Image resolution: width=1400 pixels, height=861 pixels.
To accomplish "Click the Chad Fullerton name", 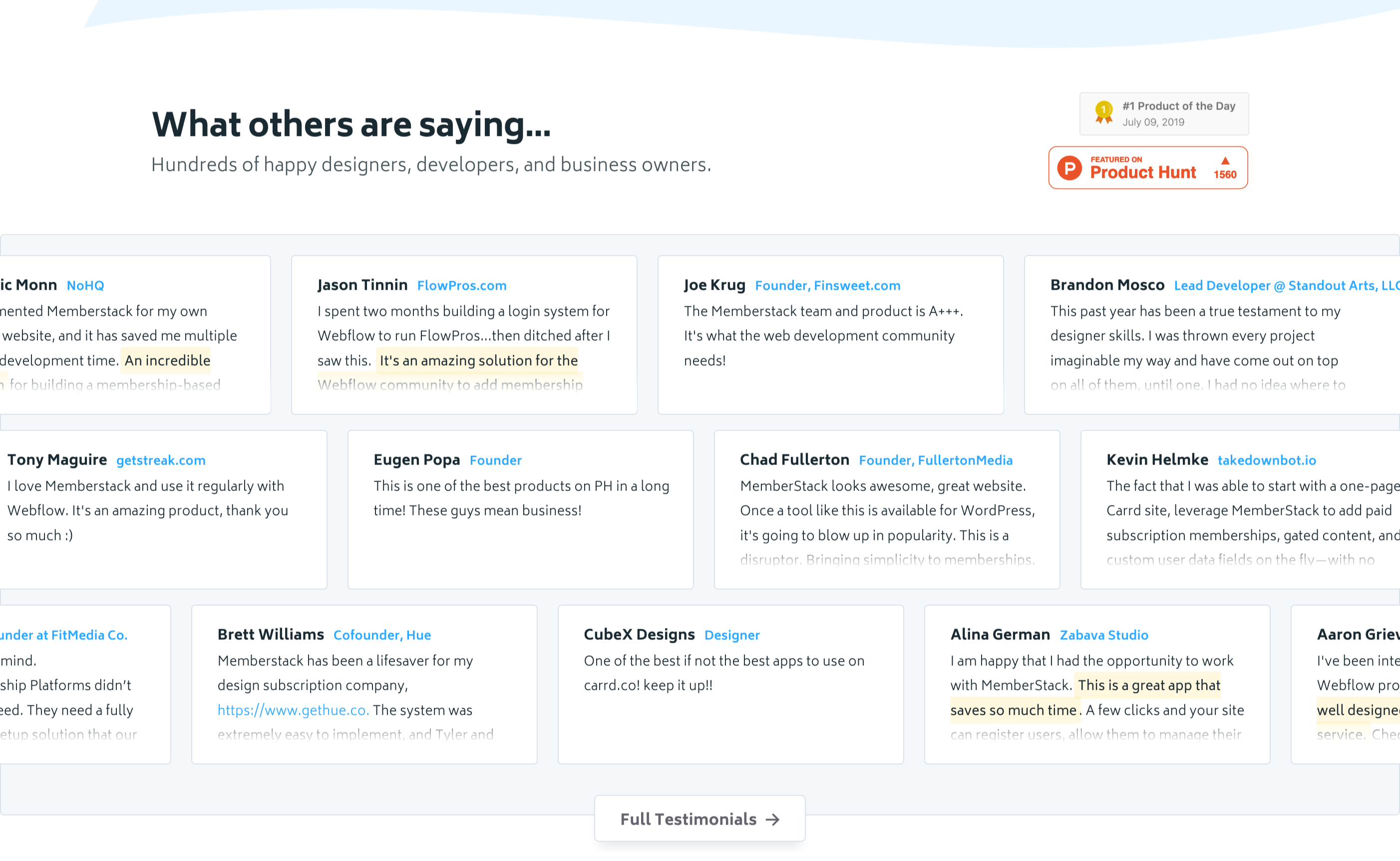I will (x=794, y=459).
